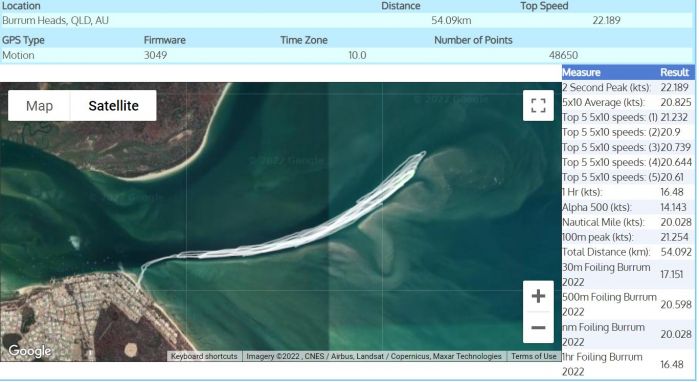Screen dimensions: 699x382
Task: Select the 500m Foiling Burrum 2022 row
Action: (628, 304)
